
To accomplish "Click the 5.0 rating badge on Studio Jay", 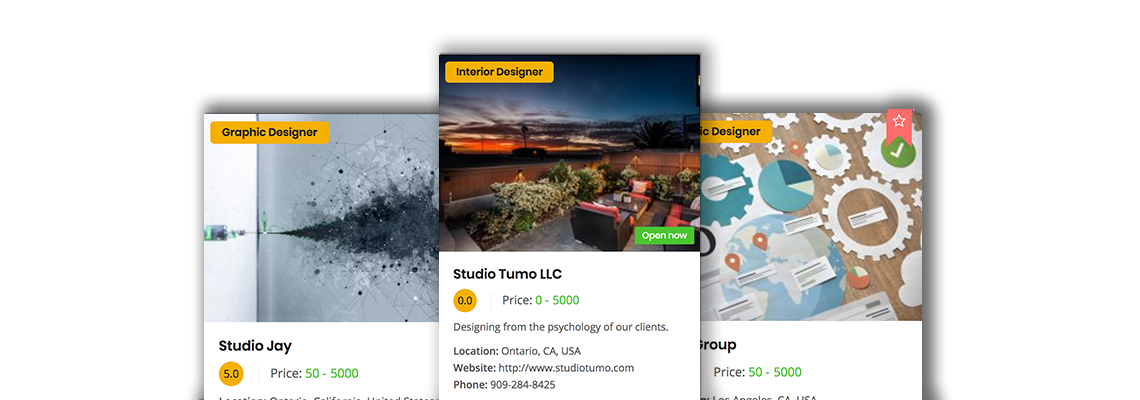I will [231, 374].
